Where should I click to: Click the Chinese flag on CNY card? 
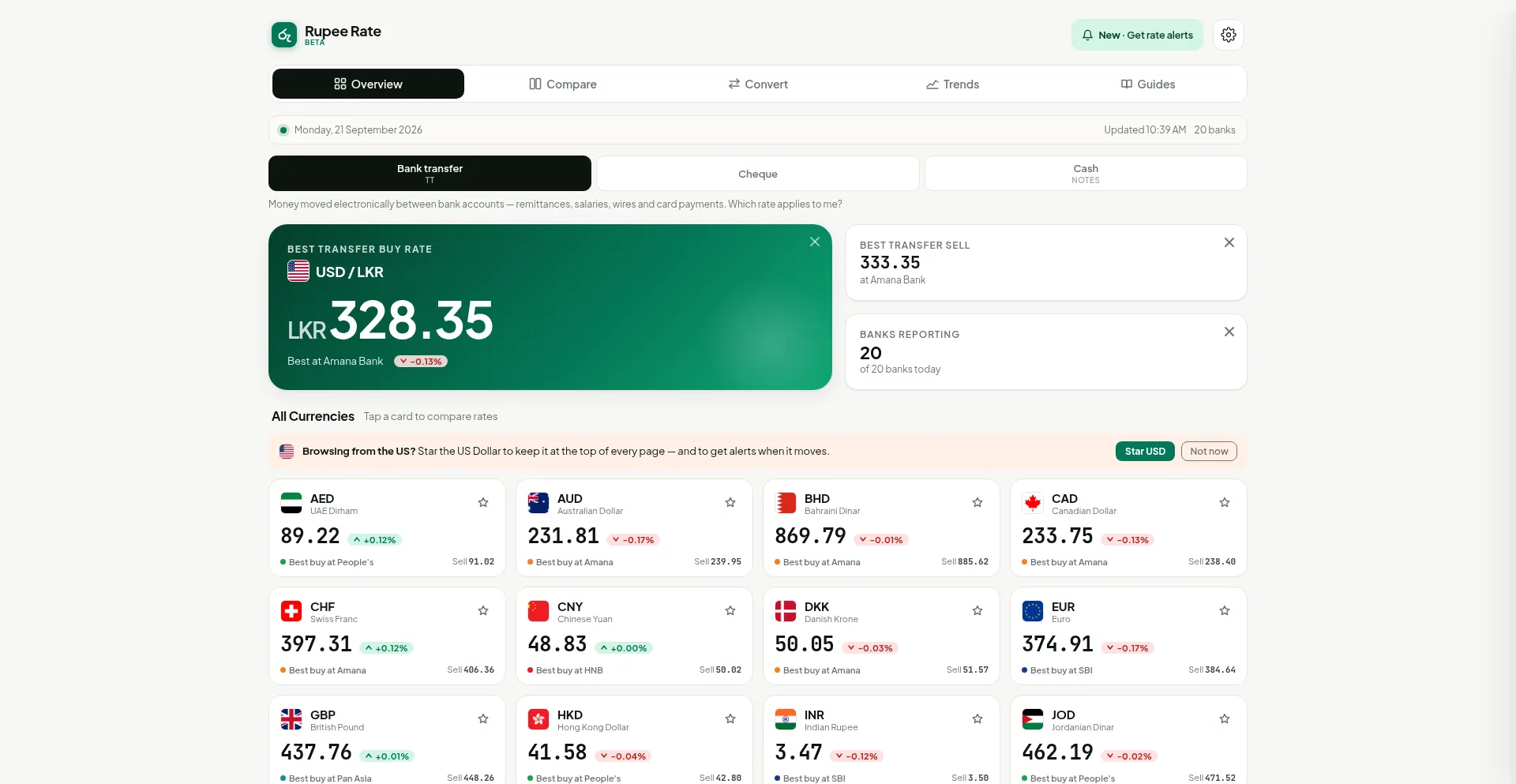538,611
